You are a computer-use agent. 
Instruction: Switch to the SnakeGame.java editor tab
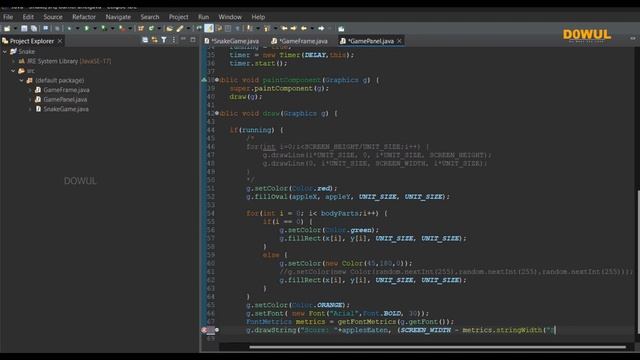click(x=232, y=41)
